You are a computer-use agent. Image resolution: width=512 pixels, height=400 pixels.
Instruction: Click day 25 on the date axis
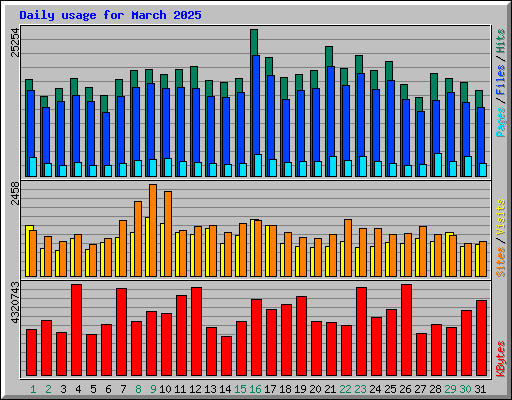pyautogui.click(x=390, y=389)
